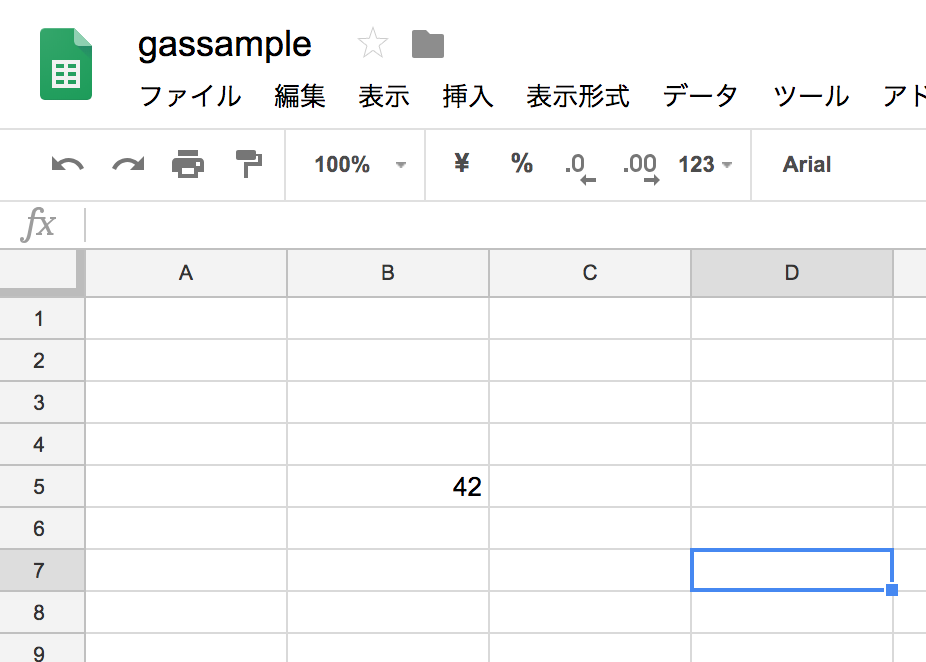Open the ファイル menu

(190, 96)
